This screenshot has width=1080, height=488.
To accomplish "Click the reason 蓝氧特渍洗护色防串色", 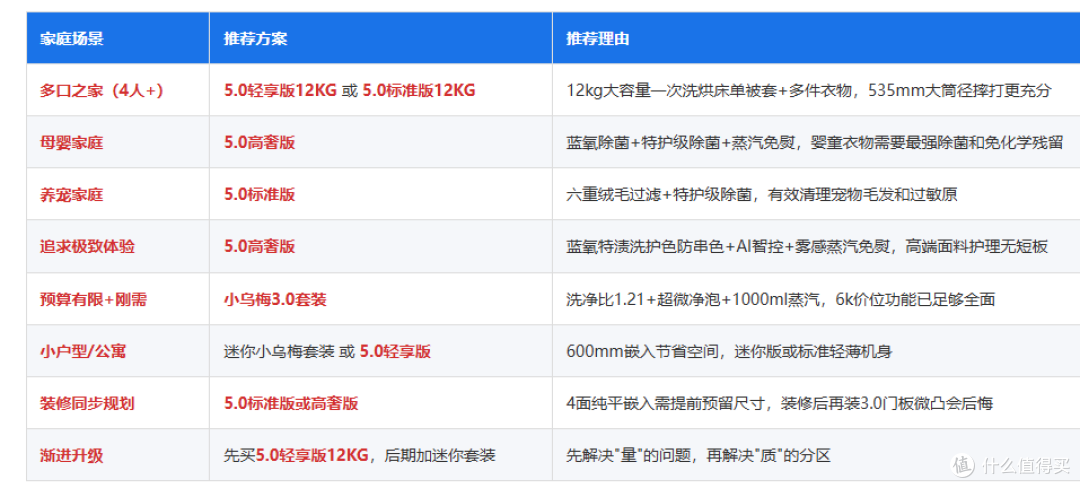I will 807,246.
